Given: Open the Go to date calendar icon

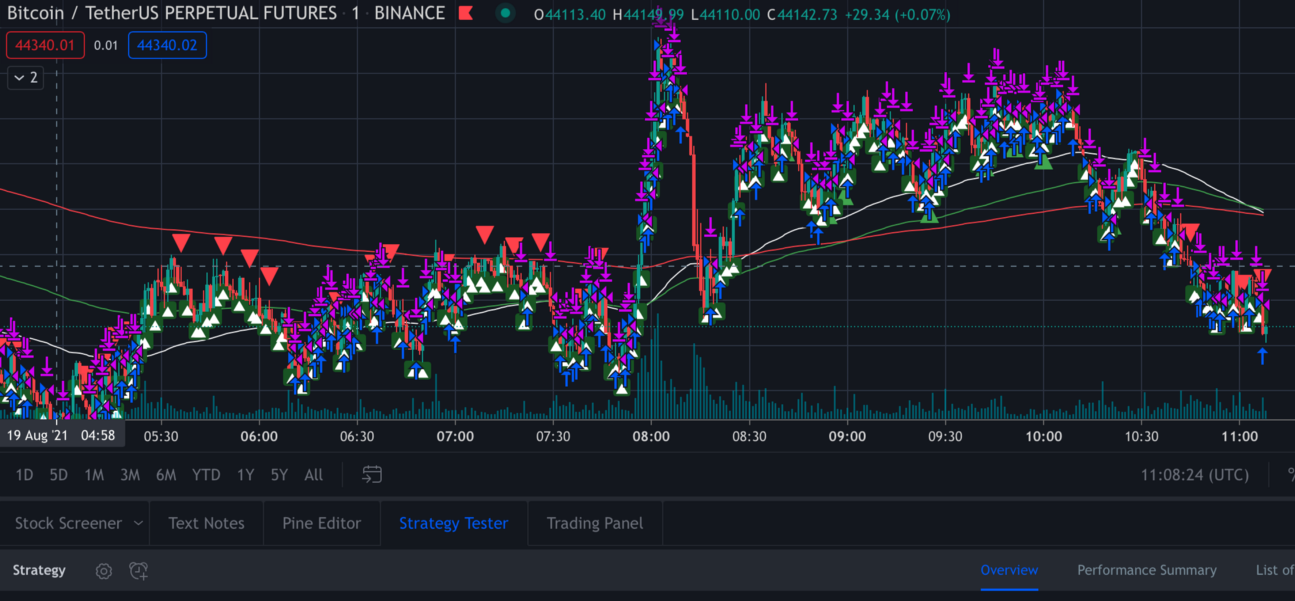Looking at the screenshot, I should tap(372, 475).
